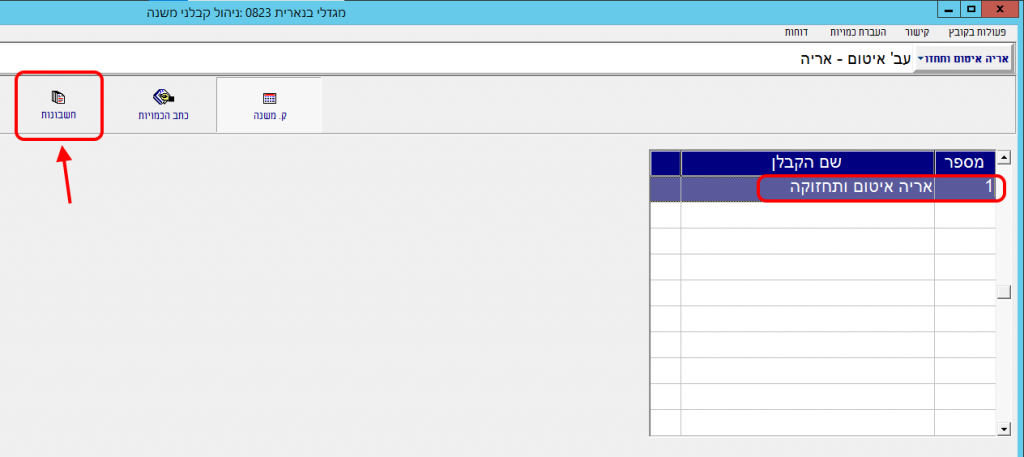This screenshot has height=457, width=1024.
Task: Click the table's vertical scrollbar thumb
Action: click(x=1005, y=291)
